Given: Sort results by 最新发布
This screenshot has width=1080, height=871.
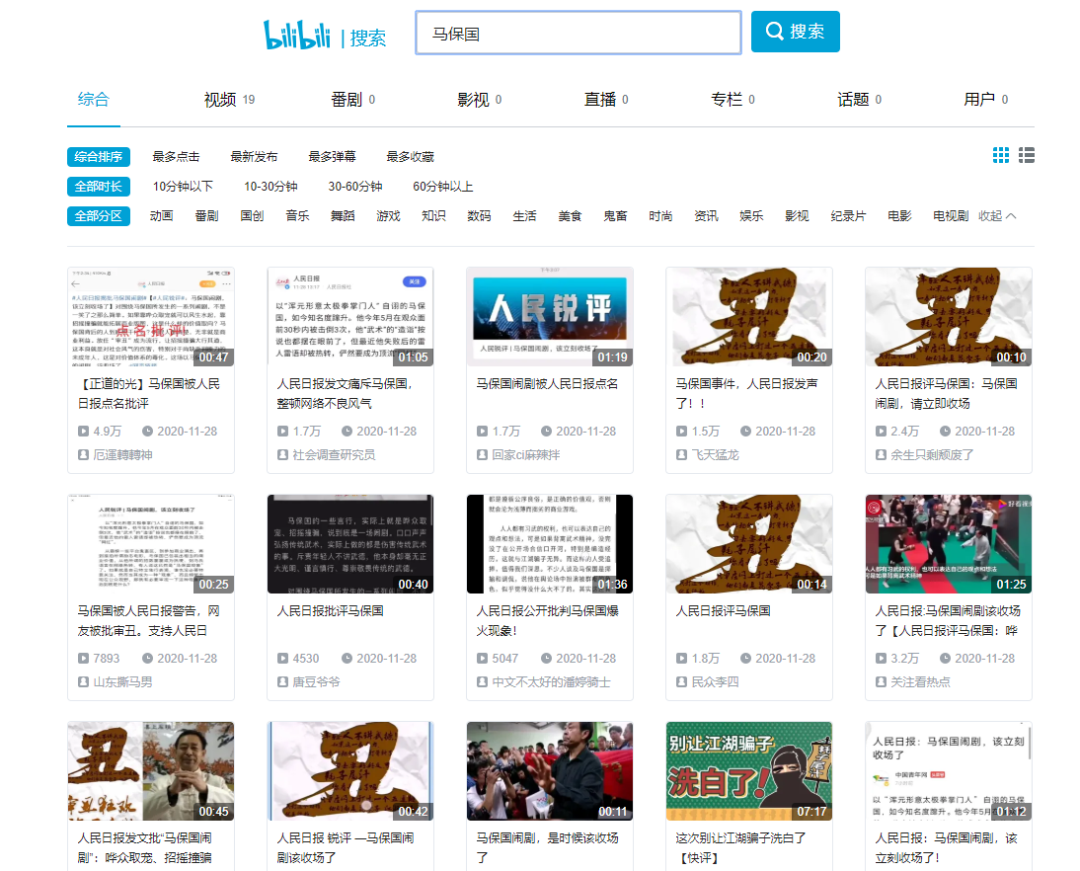Looking at the screenshot, I should pyautogui.click(x=254, y=157).
